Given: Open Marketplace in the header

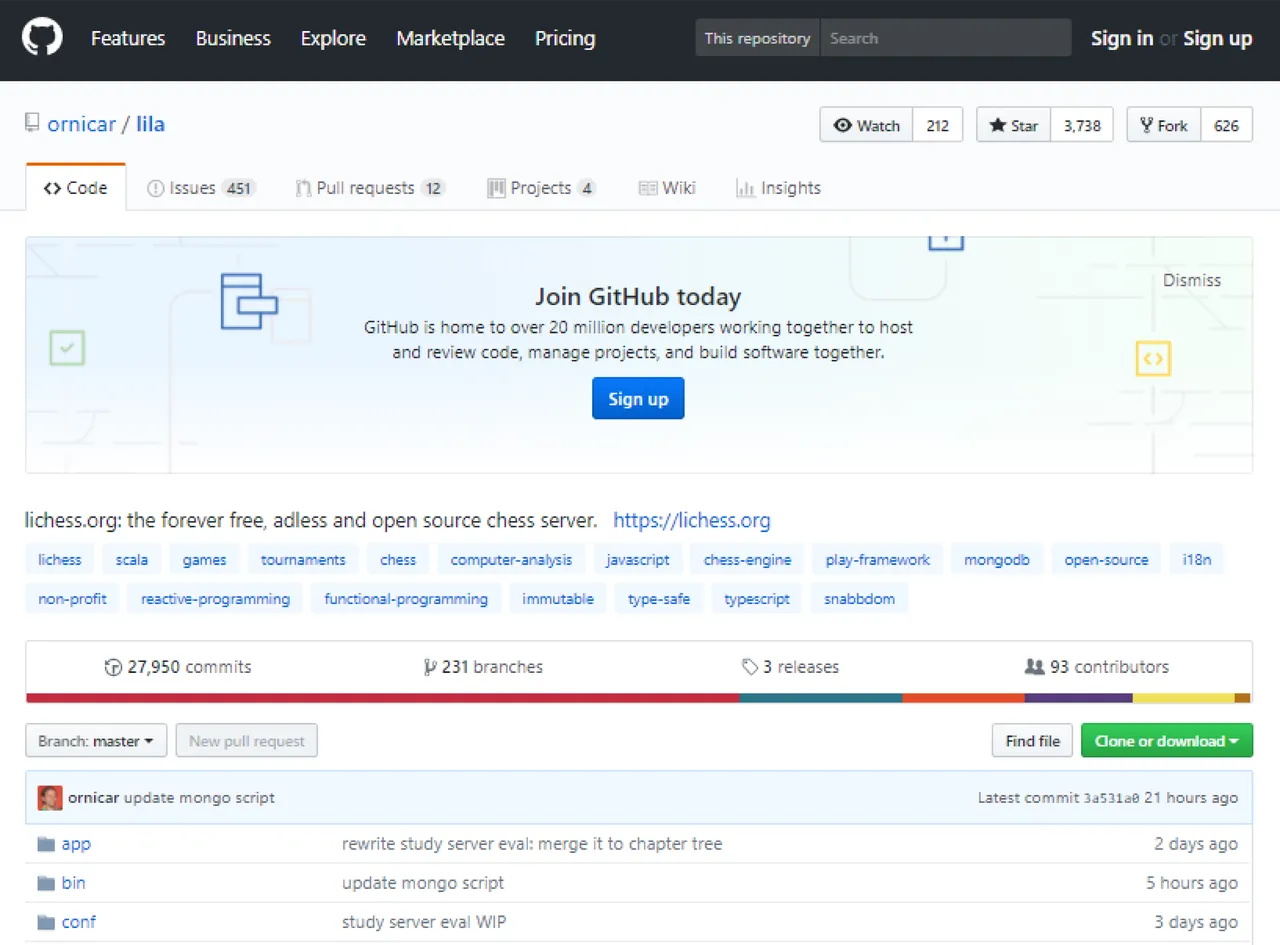Looking at the screenshot, I should tap(450, 38).
